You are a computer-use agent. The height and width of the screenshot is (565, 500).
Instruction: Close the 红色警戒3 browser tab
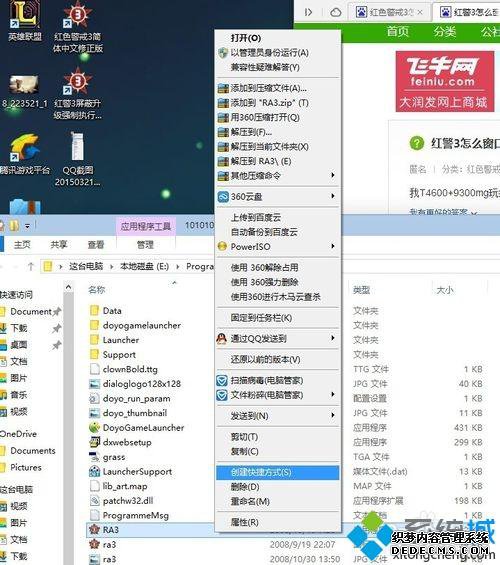(x=420, y=12)
